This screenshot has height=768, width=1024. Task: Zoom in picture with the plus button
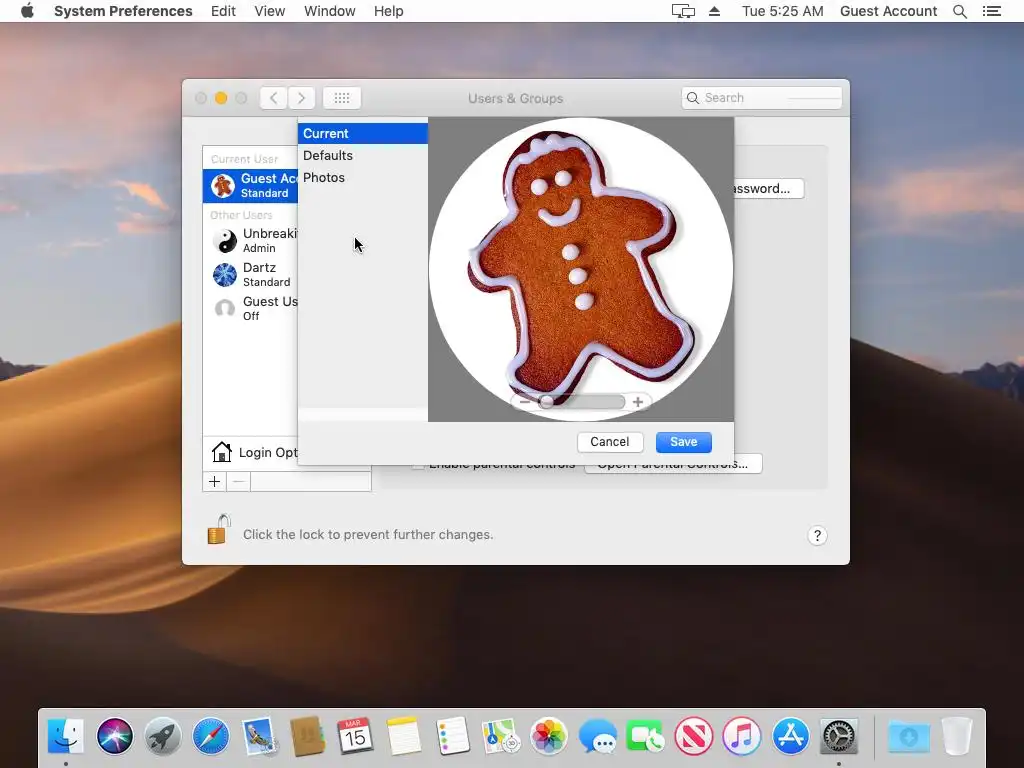pos(637,402)
